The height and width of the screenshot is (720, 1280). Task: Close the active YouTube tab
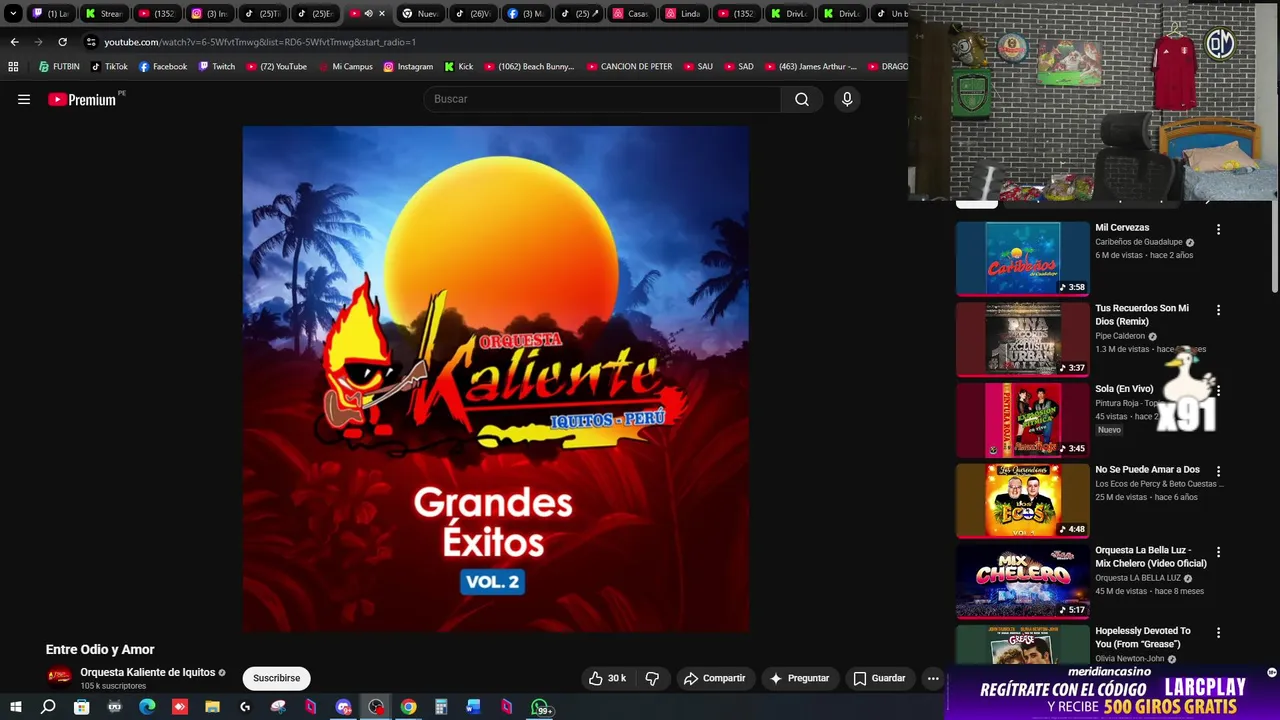click(382, 14)
